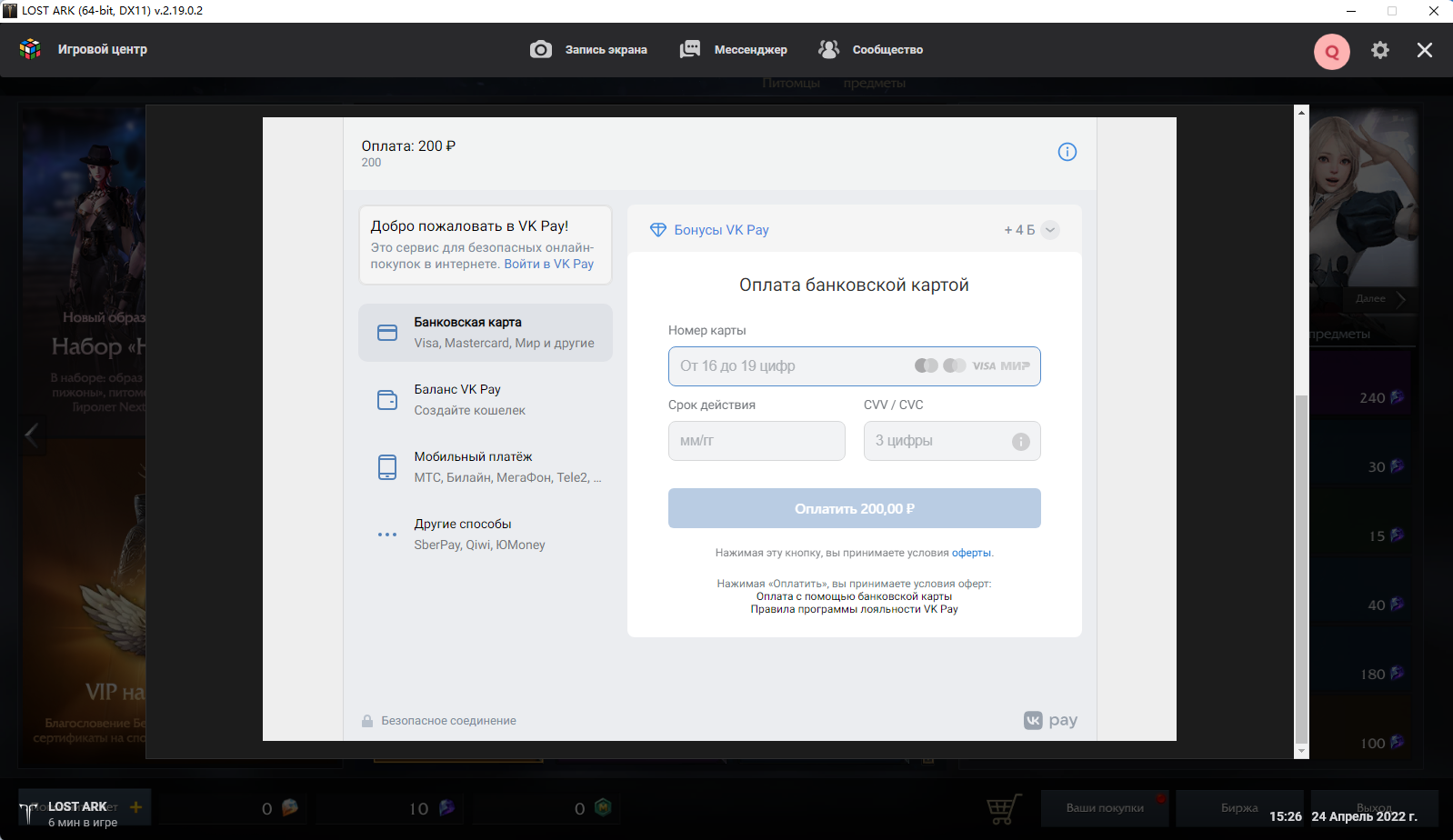Screen dimensions: 1453x840
Task: Click the pink profile avatar
Action: click(1332, 52)
